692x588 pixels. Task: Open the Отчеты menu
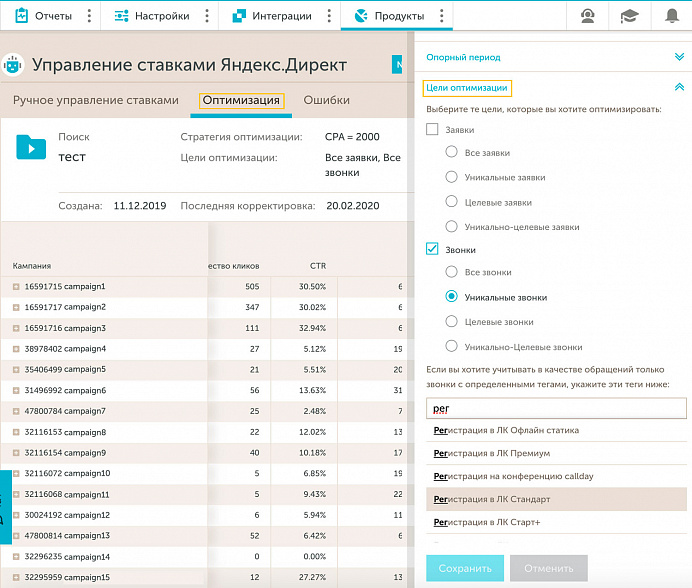(53, 16)
